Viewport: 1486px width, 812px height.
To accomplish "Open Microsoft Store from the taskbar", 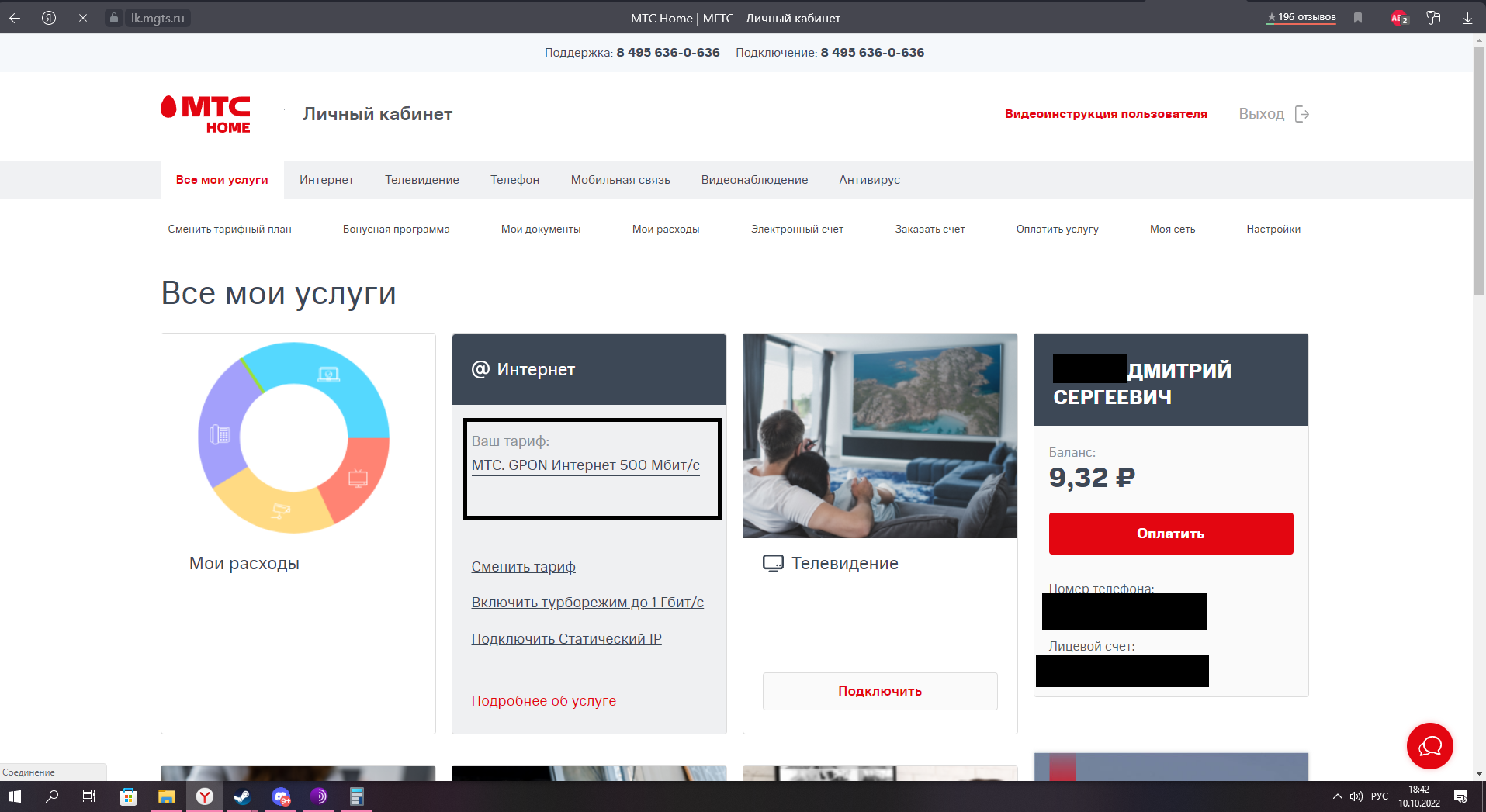I will [x=128, y=796].
